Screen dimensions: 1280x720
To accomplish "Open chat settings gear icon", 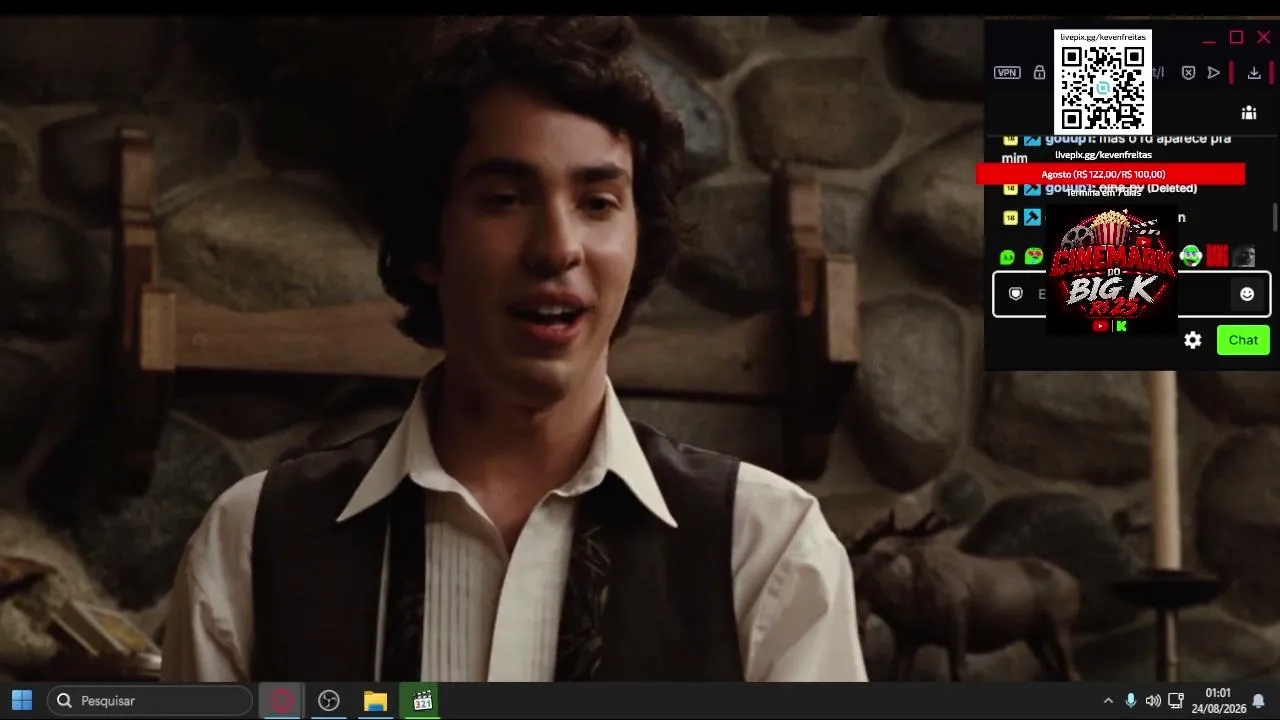I will coord(1193,340).
